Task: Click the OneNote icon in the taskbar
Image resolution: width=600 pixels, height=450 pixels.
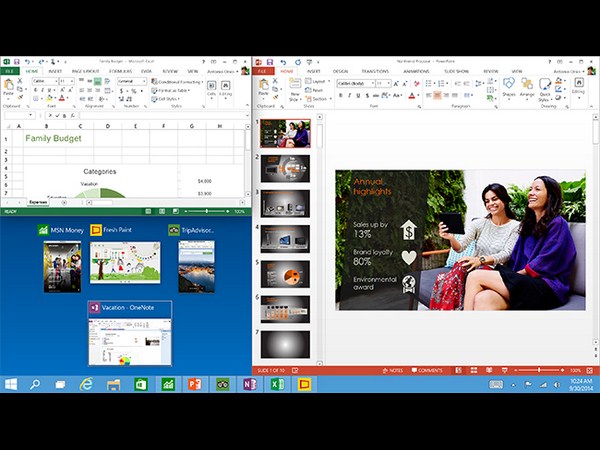Action: tap(249, 384)
